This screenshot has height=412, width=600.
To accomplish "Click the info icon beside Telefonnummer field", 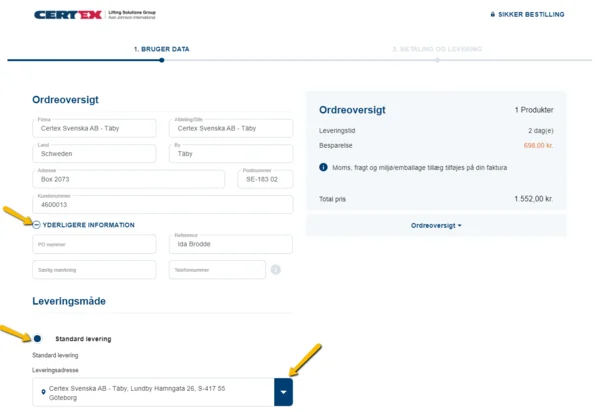I will tap(276, 270).
